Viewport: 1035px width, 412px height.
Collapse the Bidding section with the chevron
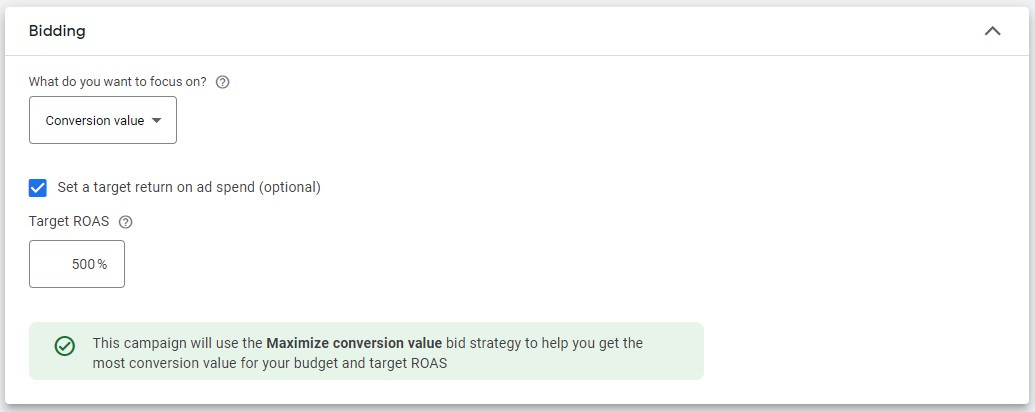(x=992, y=31)
